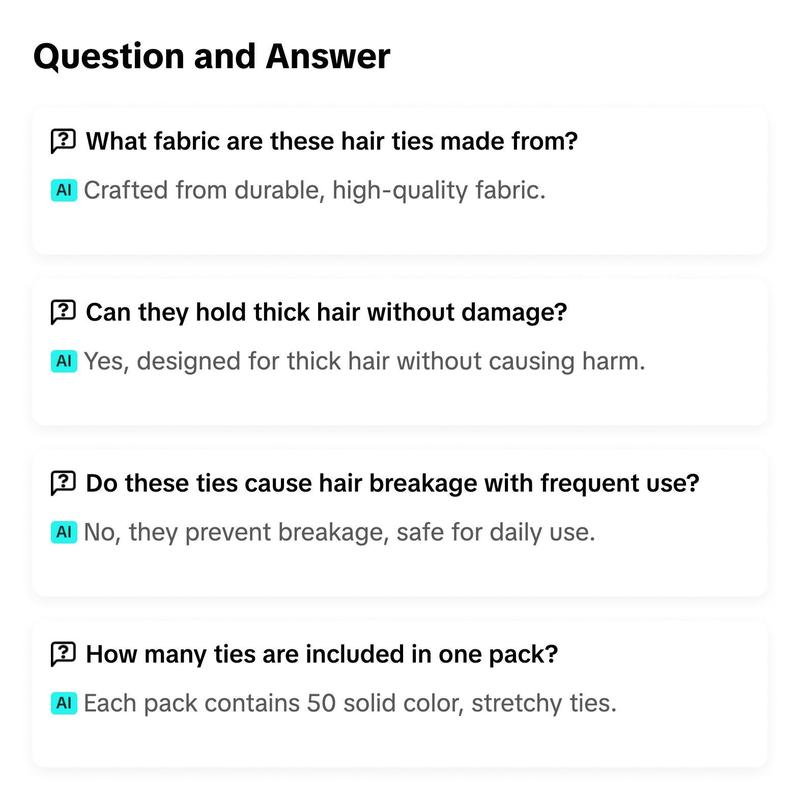Click the answer about thick hair without causing harm

pyautogui.click(x=364, y=361)
